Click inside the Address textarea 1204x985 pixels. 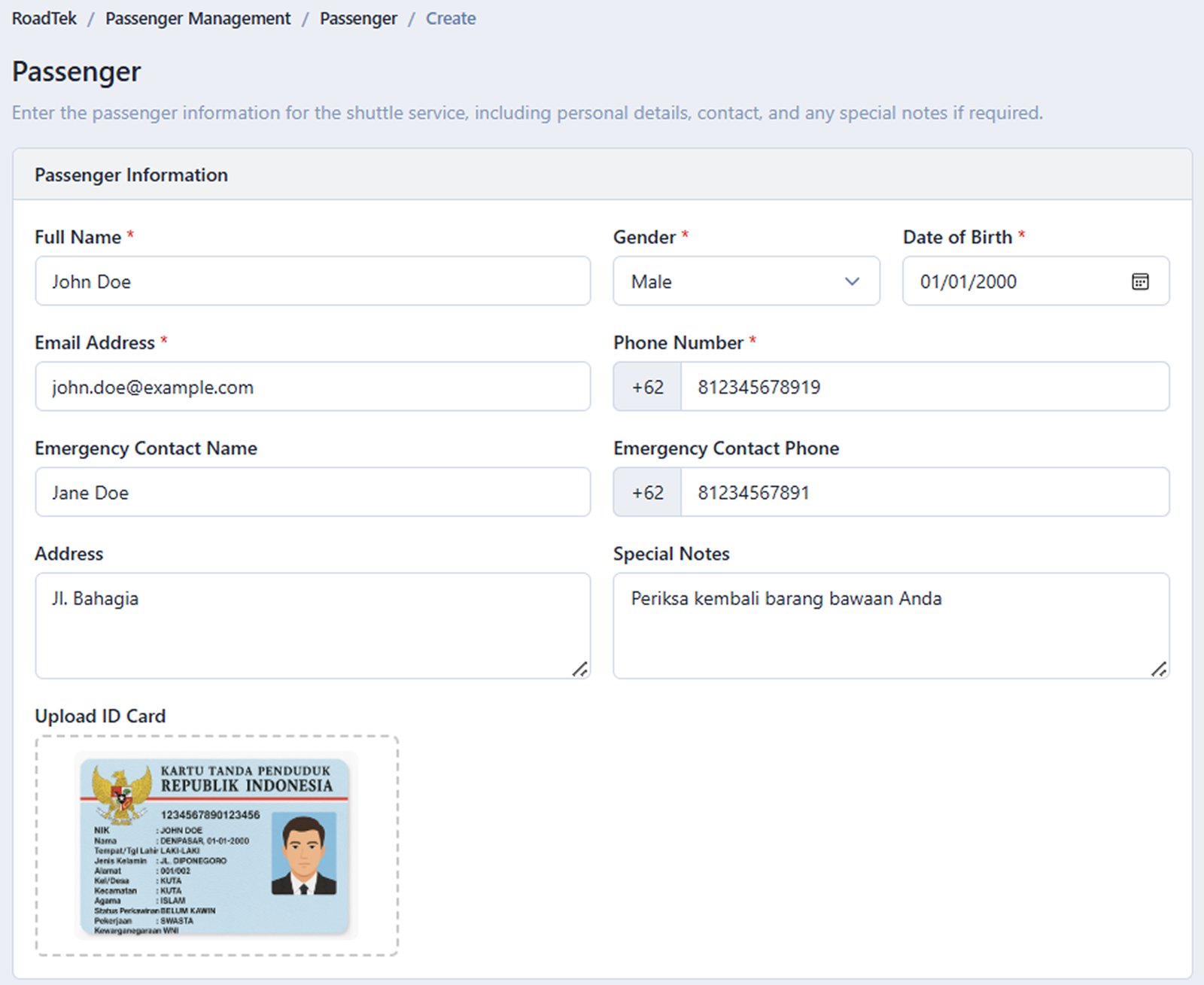point(312,626)
